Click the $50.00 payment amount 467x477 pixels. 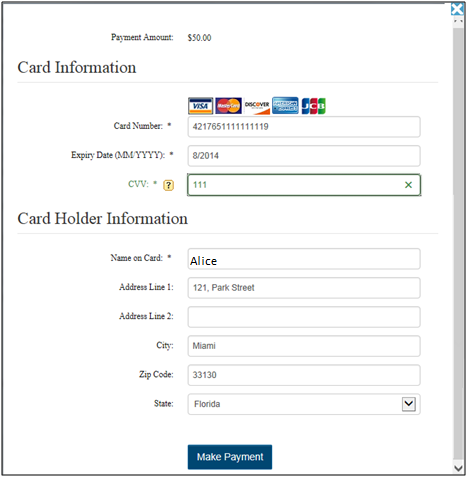(199, 38)
